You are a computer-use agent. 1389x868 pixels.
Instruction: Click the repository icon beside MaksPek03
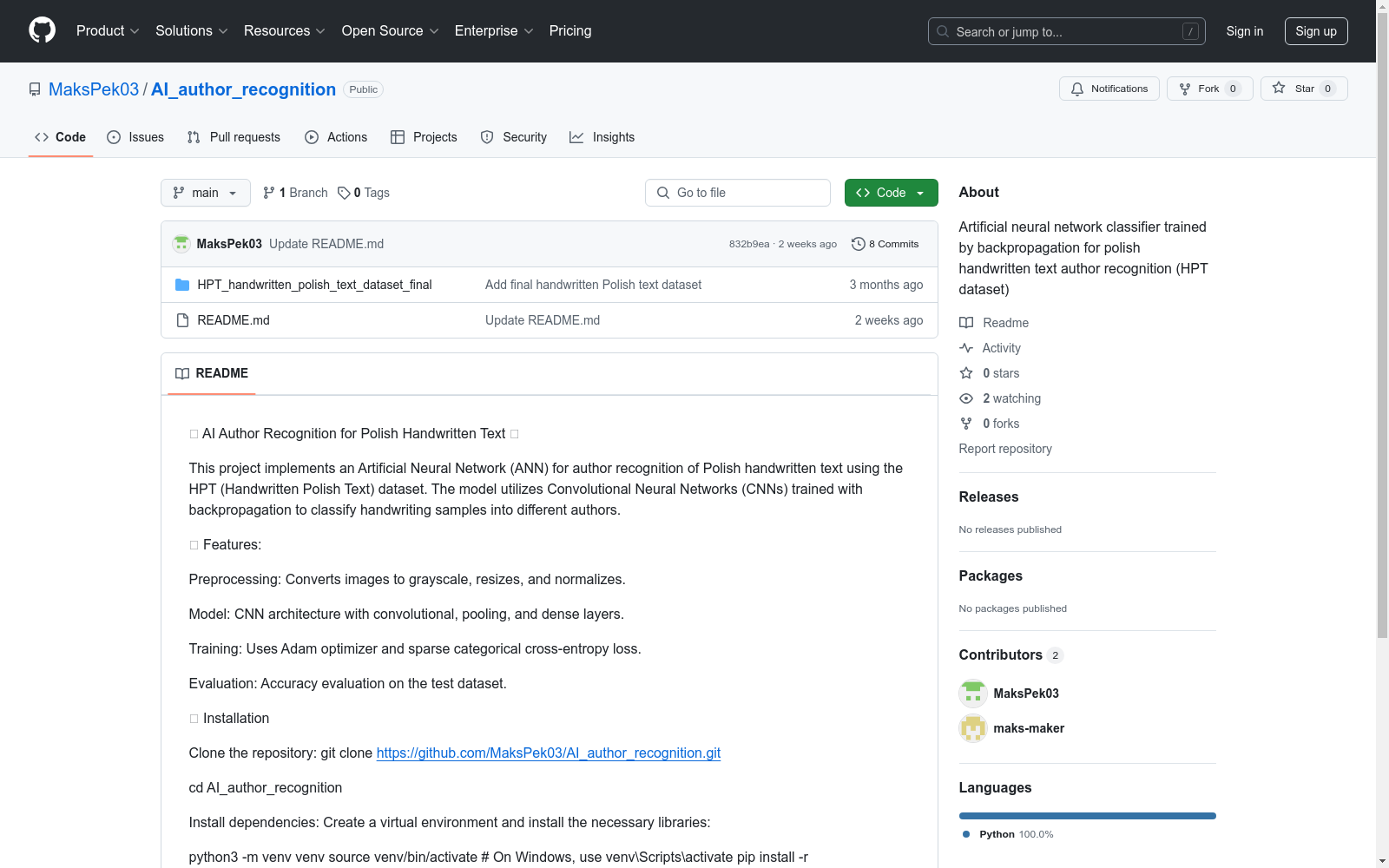click(x=35, y=89)
